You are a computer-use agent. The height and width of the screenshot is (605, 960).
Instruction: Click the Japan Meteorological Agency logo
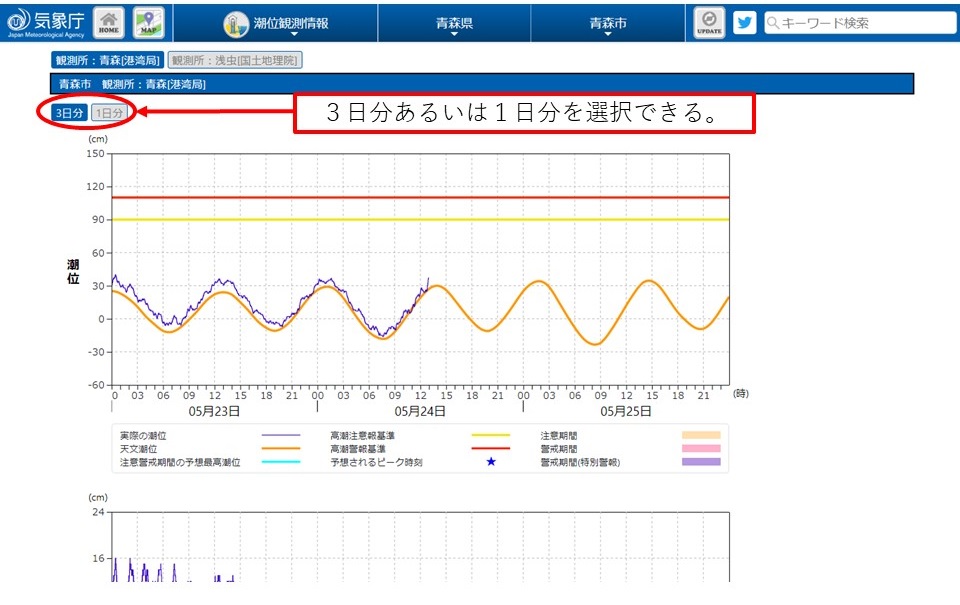(x=44, y=22)
